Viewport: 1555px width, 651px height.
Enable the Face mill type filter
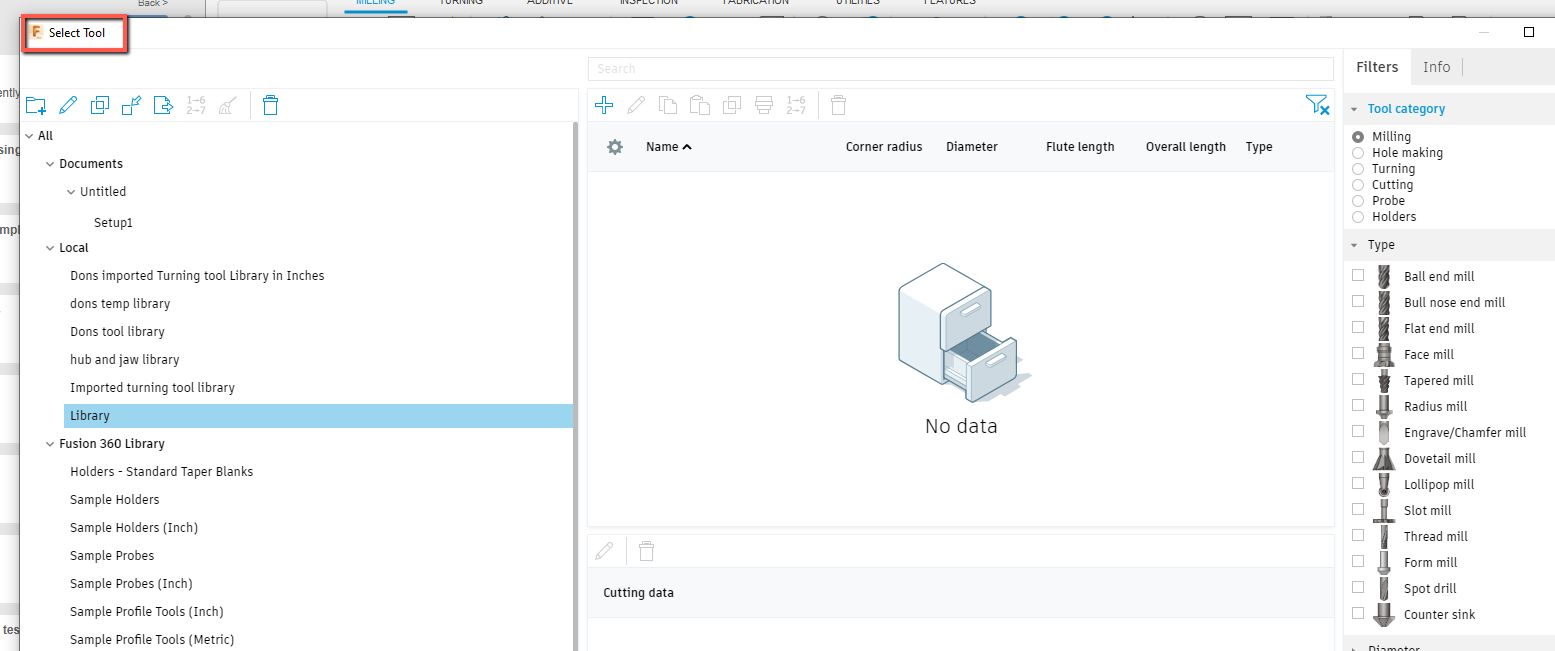tap(1357, 353)
